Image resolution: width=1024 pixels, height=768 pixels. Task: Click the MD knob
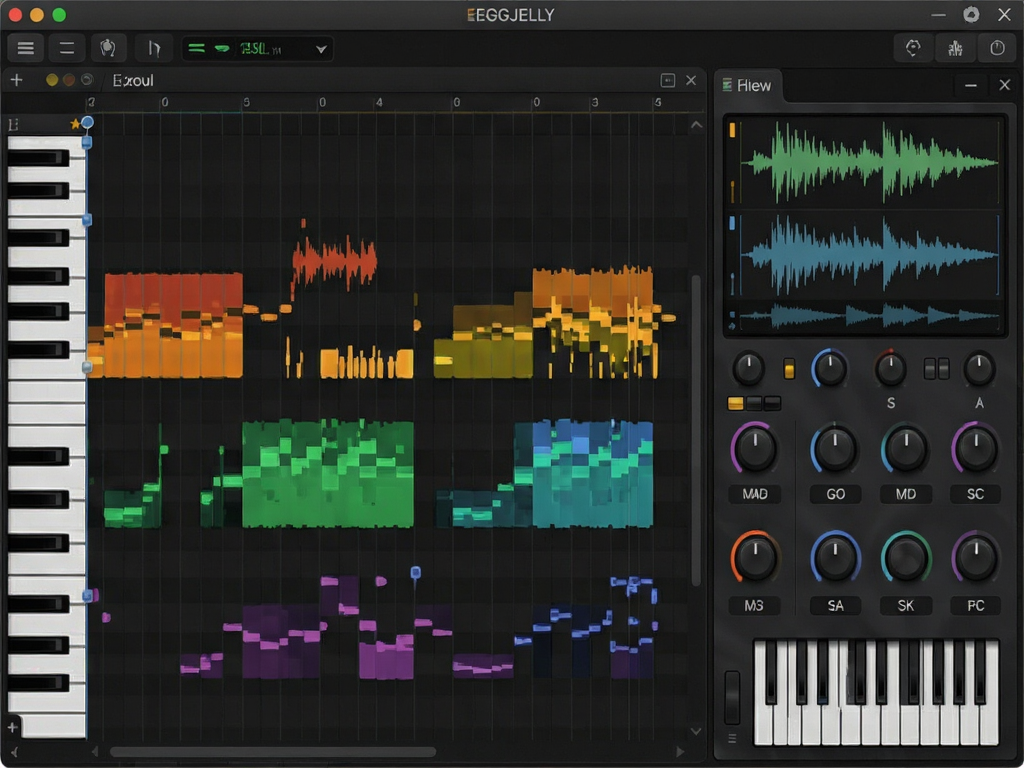pyautogui.click(x=905, y=449)
